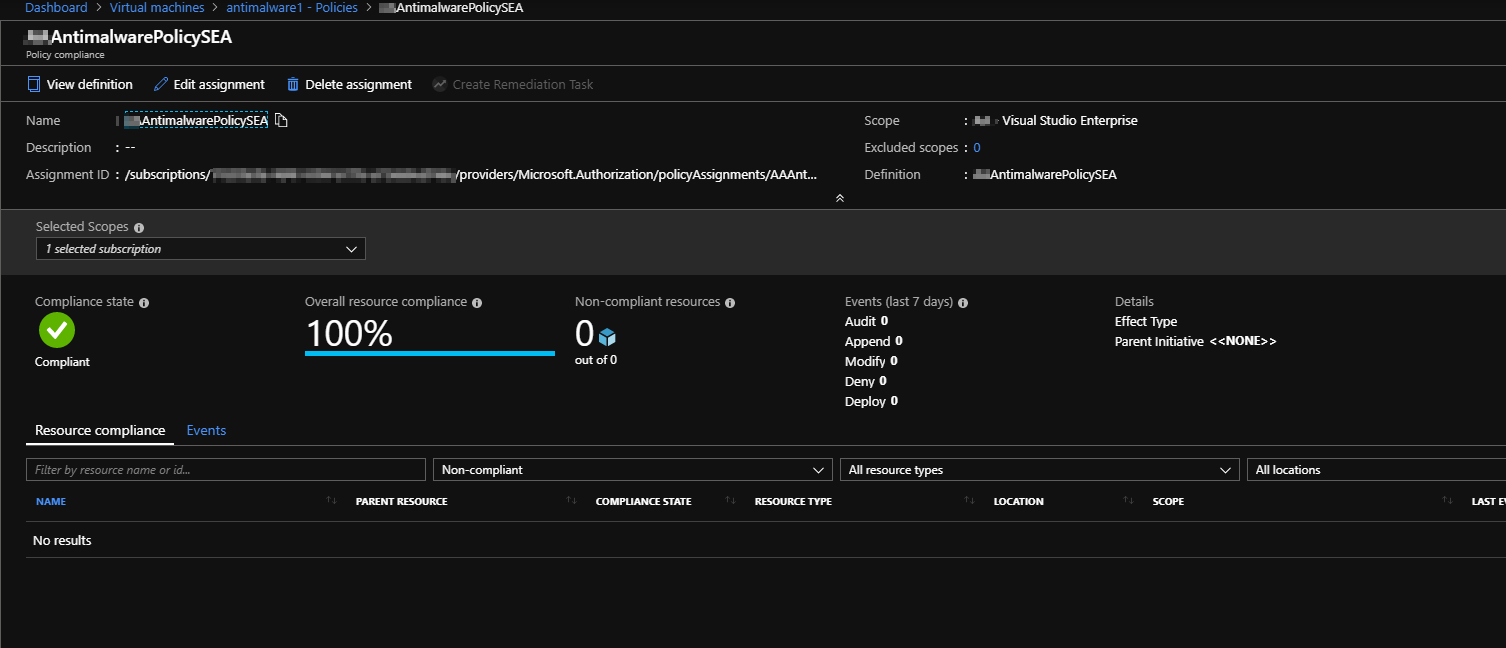Screen dimensions: 1506x648
Task: Open the Selected Scopes subscription dropdown
Action: pyautogui.click(x=201, y=249)
